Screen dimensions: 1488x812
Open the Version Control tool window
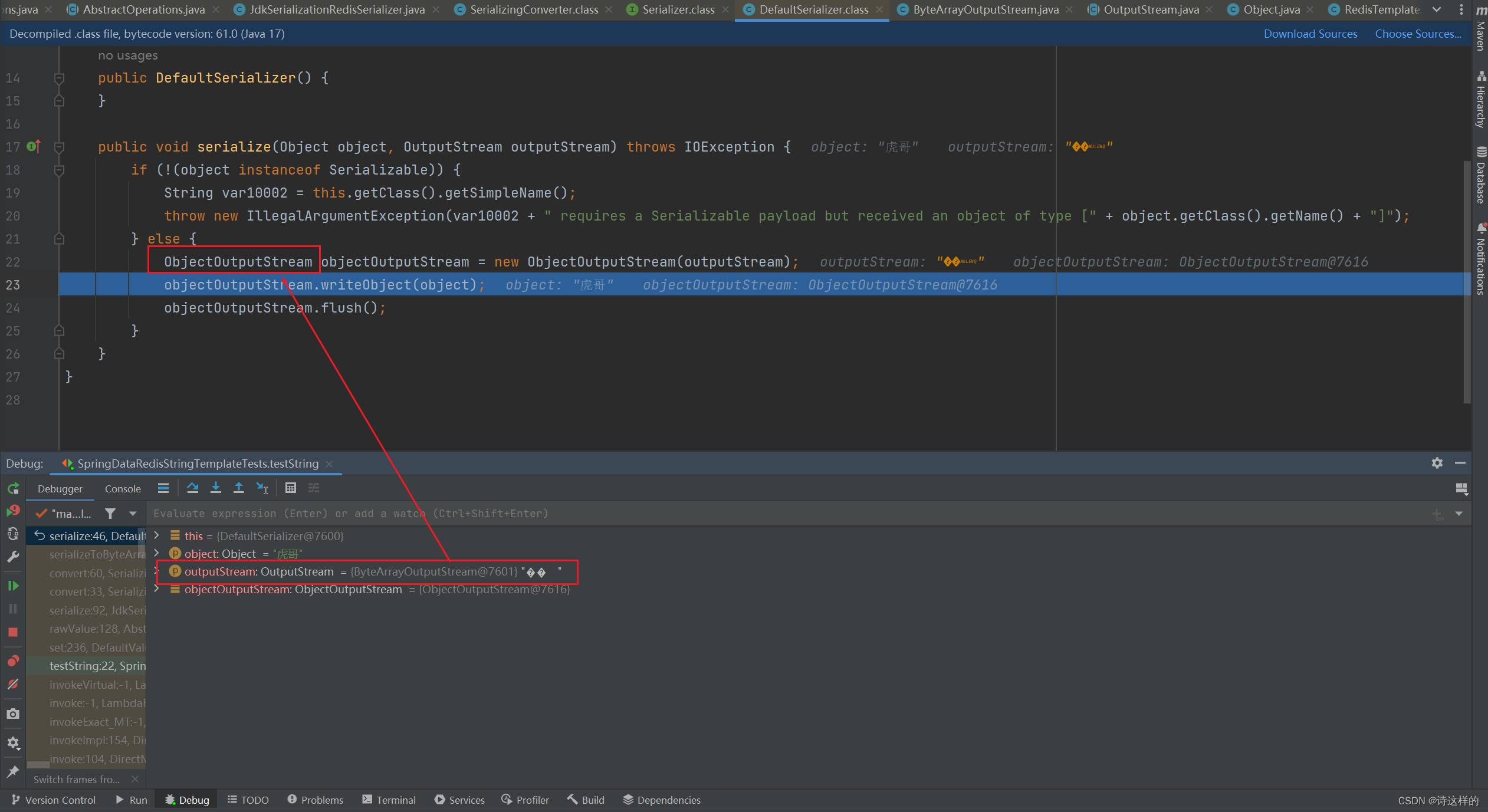pyautogui.click(x=54, y=800)
